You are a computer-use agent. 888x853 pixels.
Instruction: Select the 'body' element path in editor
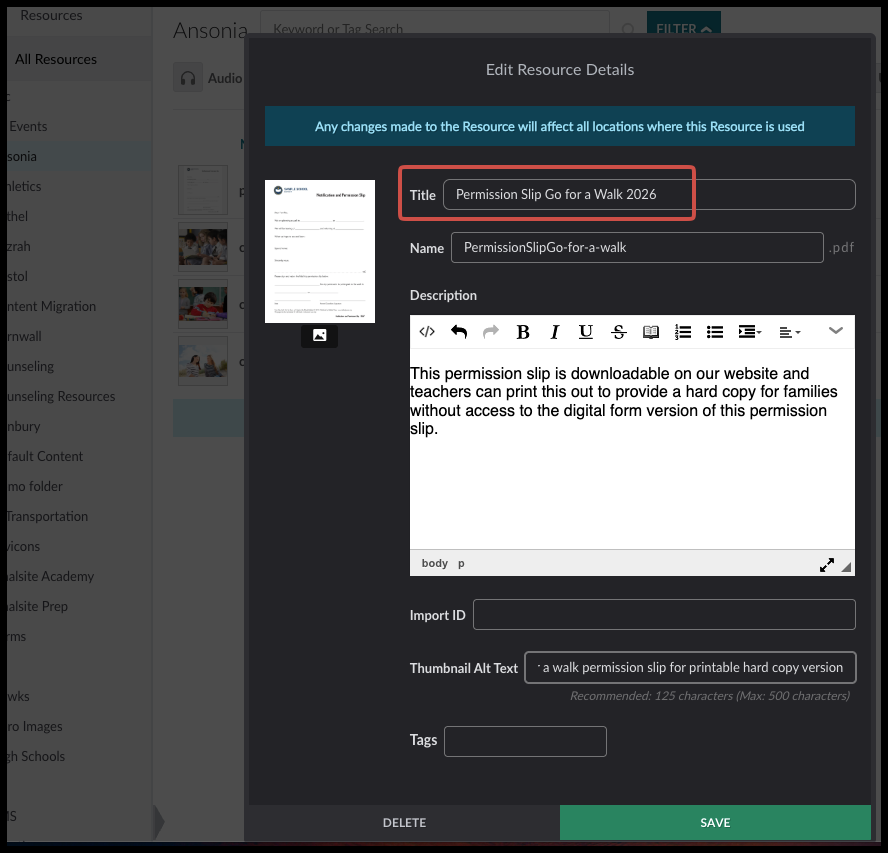pos(434,563)
